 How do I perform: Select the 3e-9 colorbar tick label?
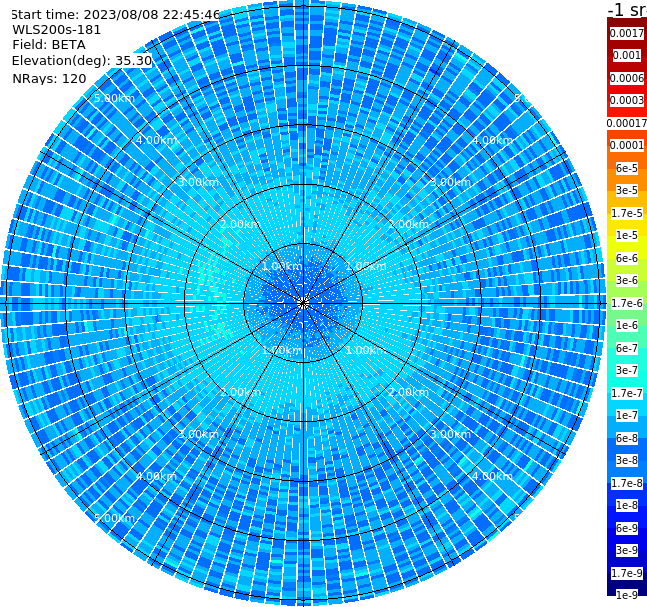pos(627,550)
